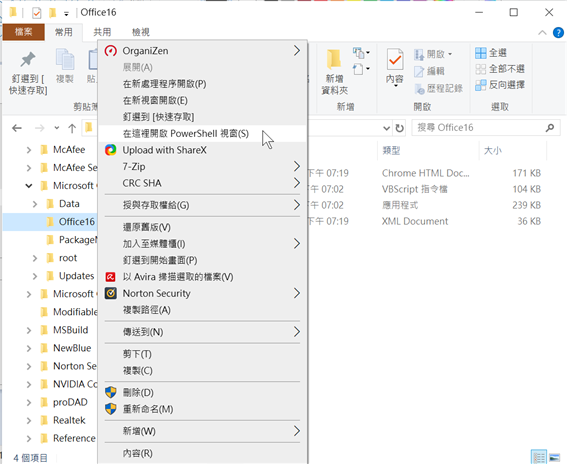This screenshot has width=567, height=464.
Task: Expand the MSBuild folder node
Action: click(29, 330)
